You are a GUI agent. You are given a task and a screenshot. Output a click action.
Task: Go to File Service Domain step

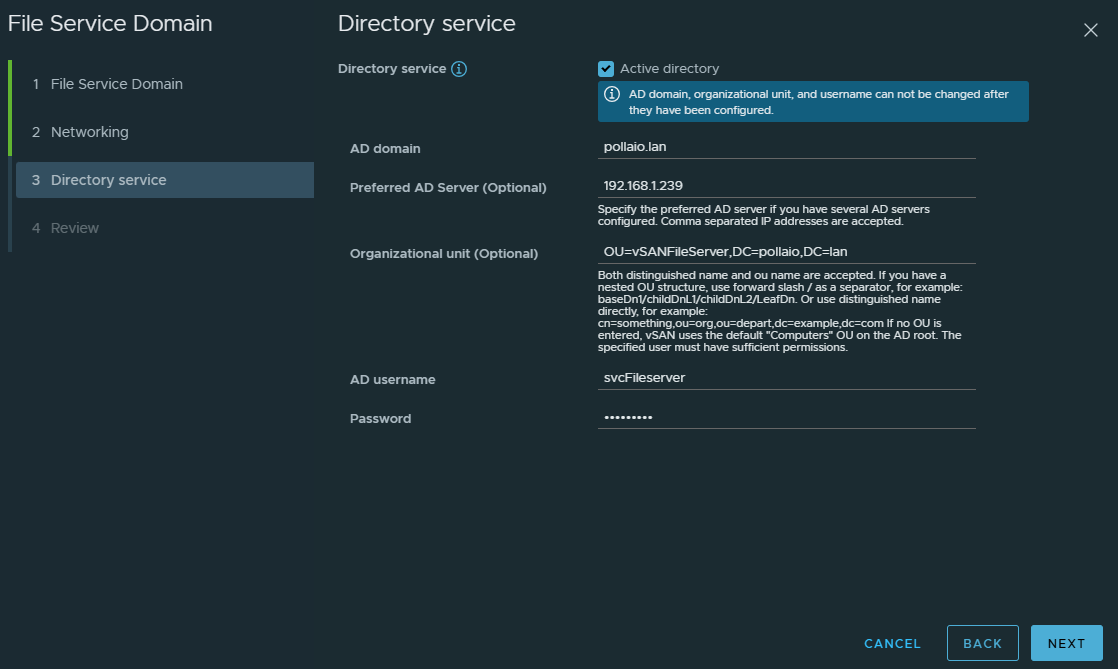pyautogui.click(x=165, y=84)
